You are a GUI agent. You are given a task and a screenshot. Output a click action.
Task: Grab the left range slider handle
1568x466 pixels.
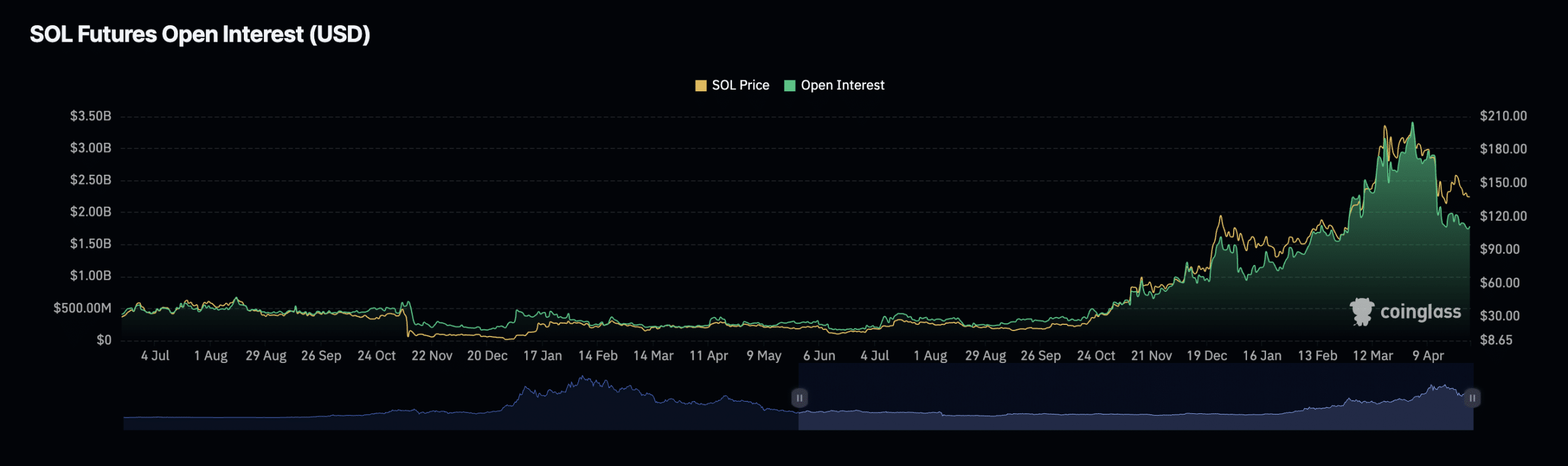799,398
